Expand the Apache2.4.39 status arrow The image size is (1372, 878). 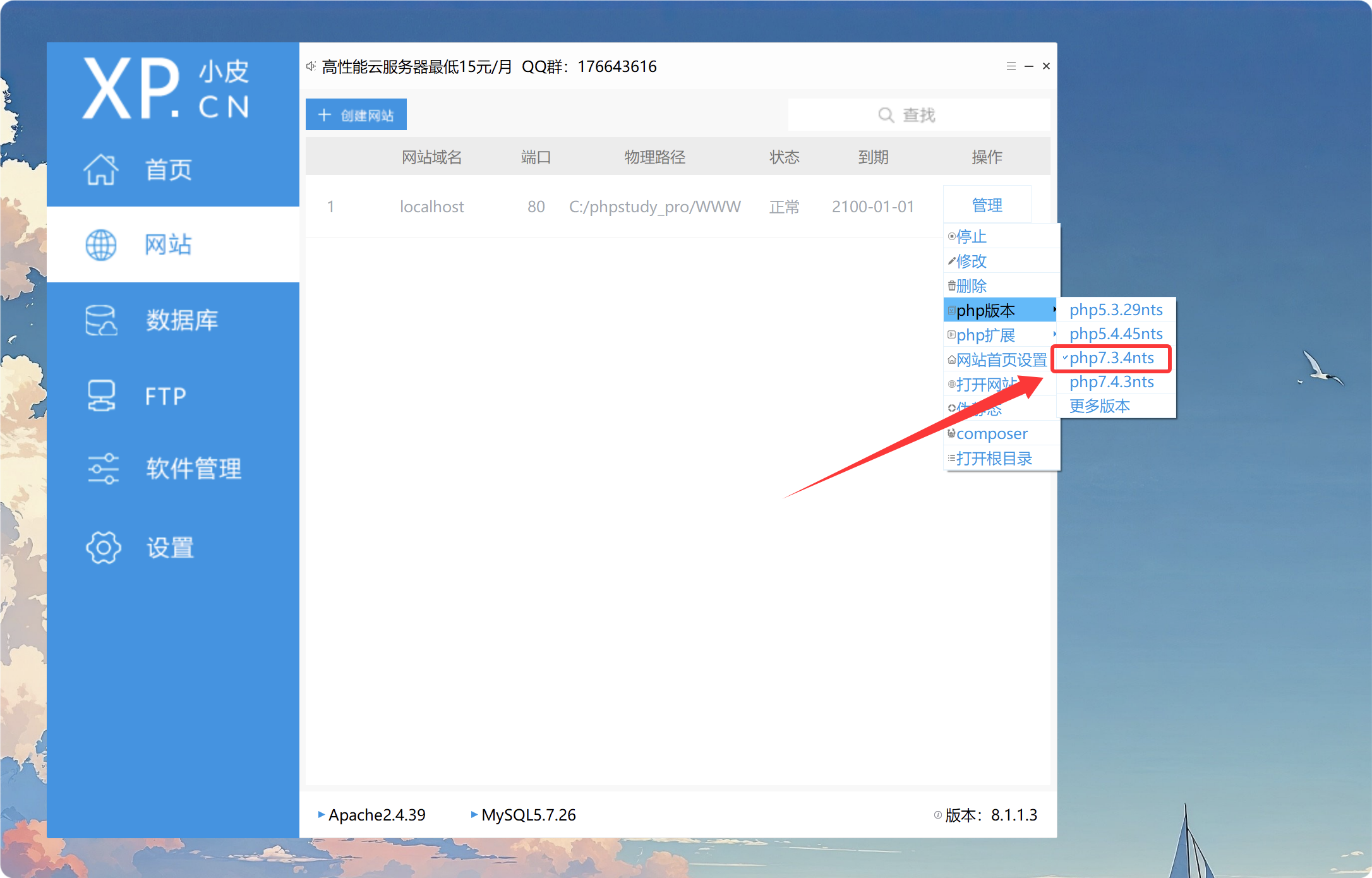click(x=321, y=815)
